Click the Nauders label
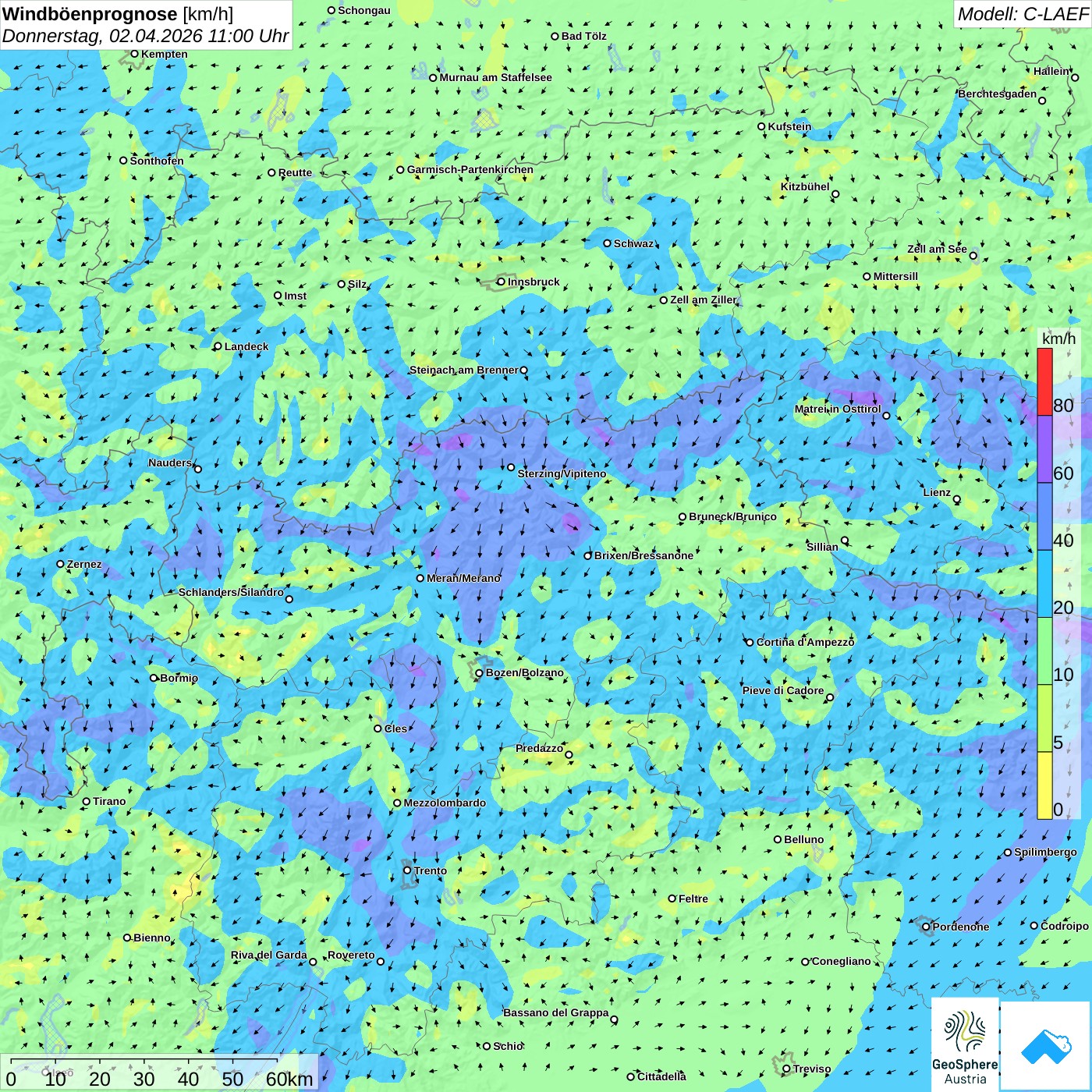 click(169, 463)
